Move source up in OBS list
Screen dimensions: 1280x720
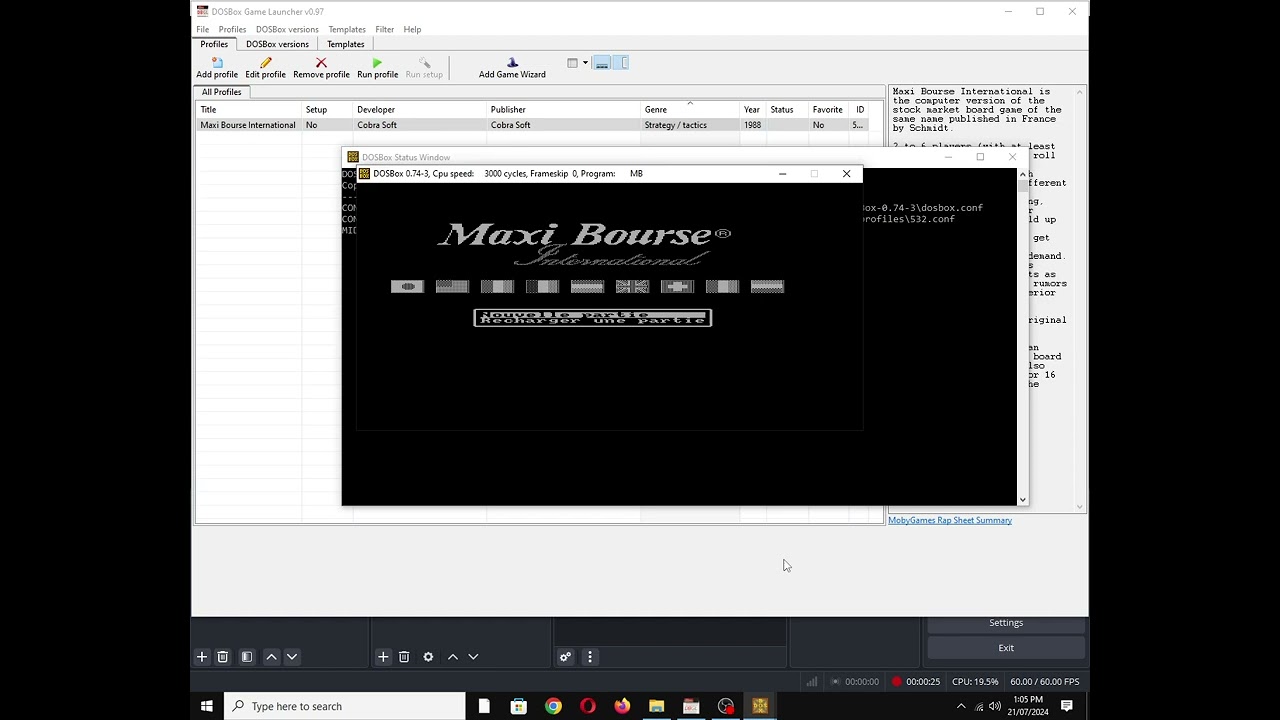[x=452, y=657]
